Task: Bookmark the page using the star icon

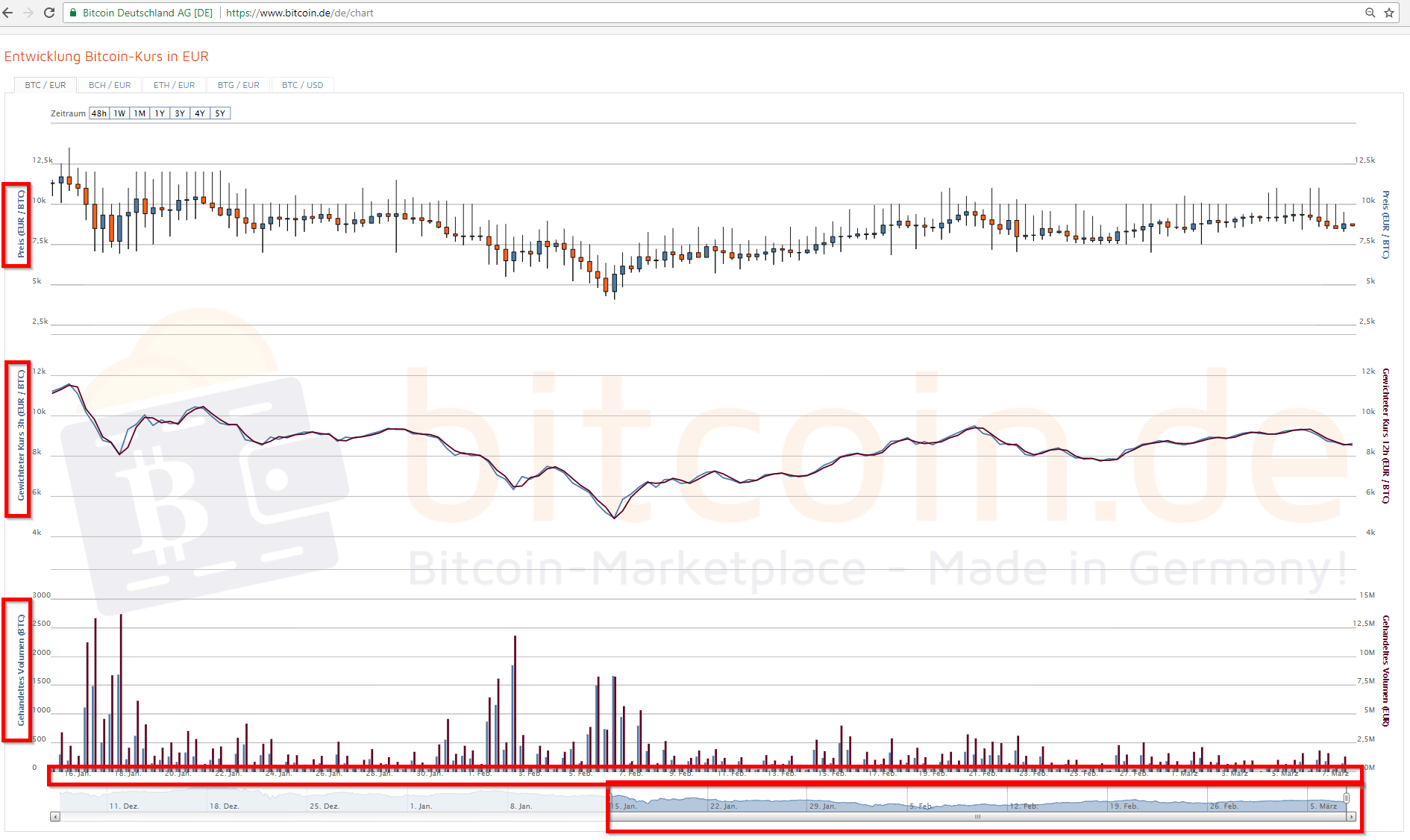Action: [x=1391, y=13]
